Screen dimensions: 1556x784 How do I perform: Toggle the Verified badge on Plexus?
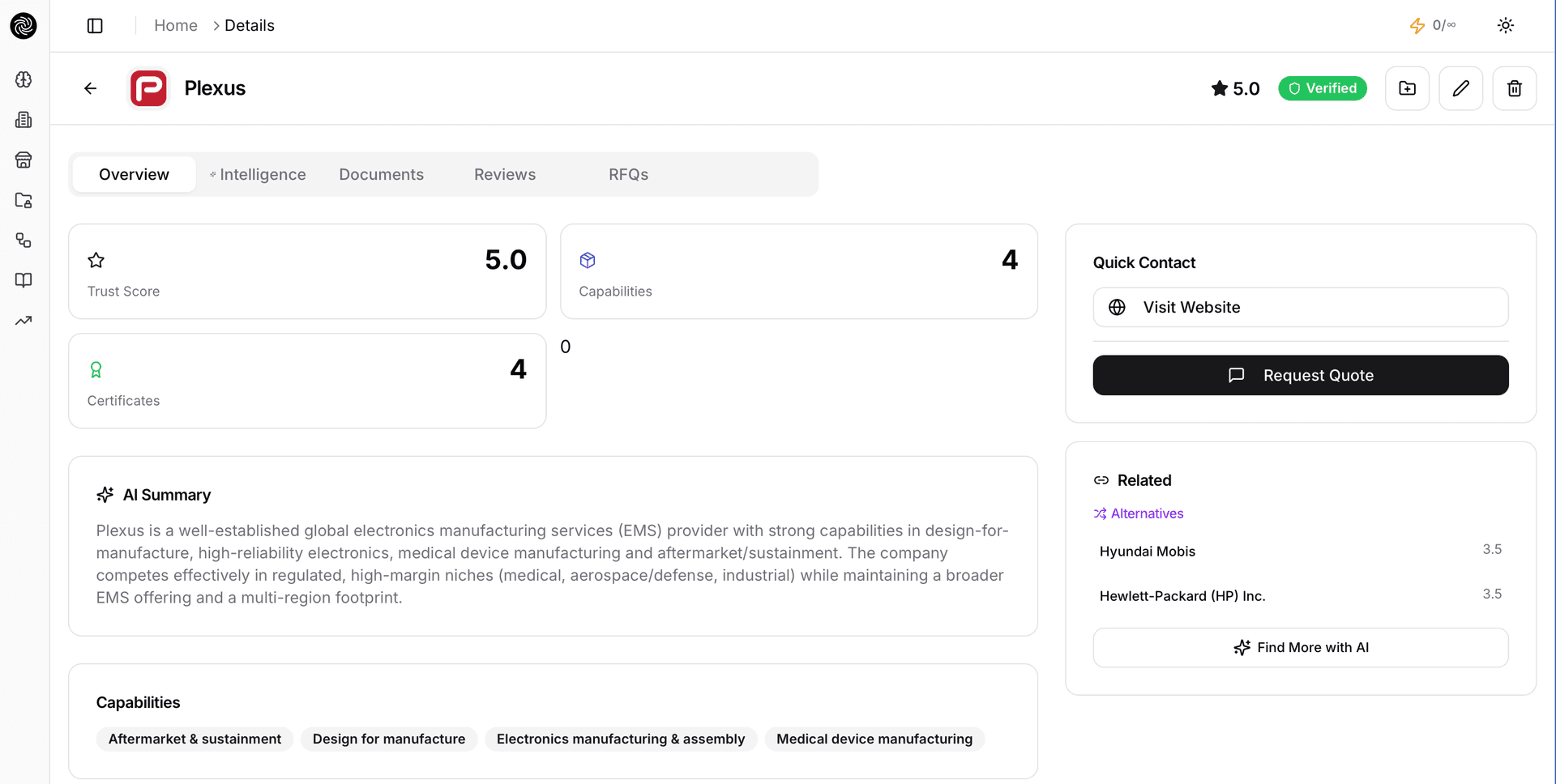click(x=1323, y=88)
